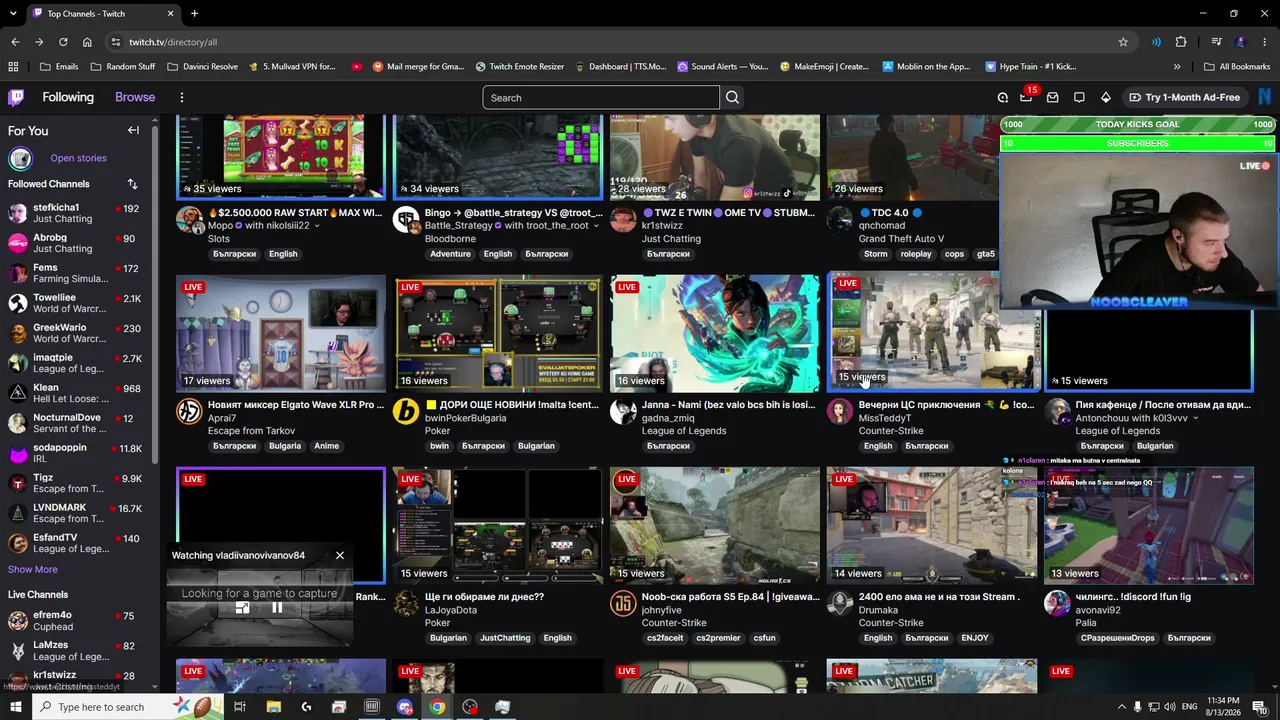Viewport: 1280px width, 720px height.
Task: Reload the Twitch page
Action: tap(63, 42)
